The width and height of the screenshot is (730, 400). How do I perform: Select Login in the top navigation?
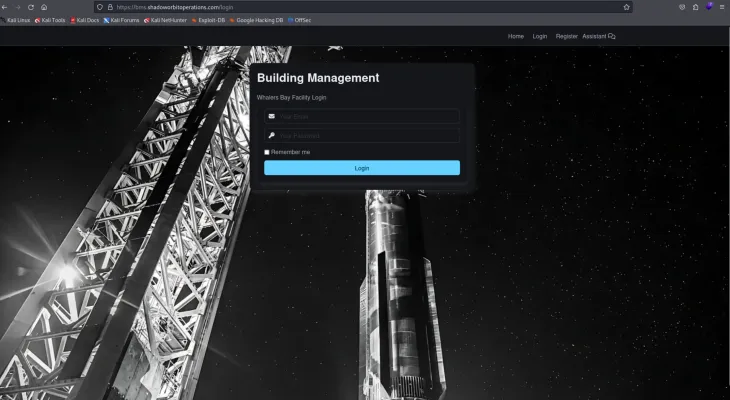[x=540, y=36]
